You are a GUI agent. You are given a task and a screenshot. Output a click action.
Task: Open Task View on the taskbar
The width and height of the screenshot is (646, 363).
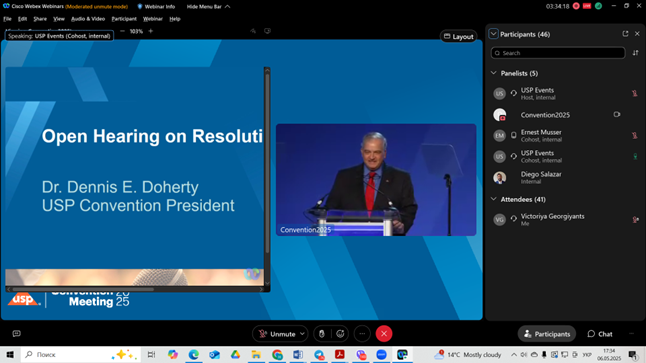coord(151,354)
